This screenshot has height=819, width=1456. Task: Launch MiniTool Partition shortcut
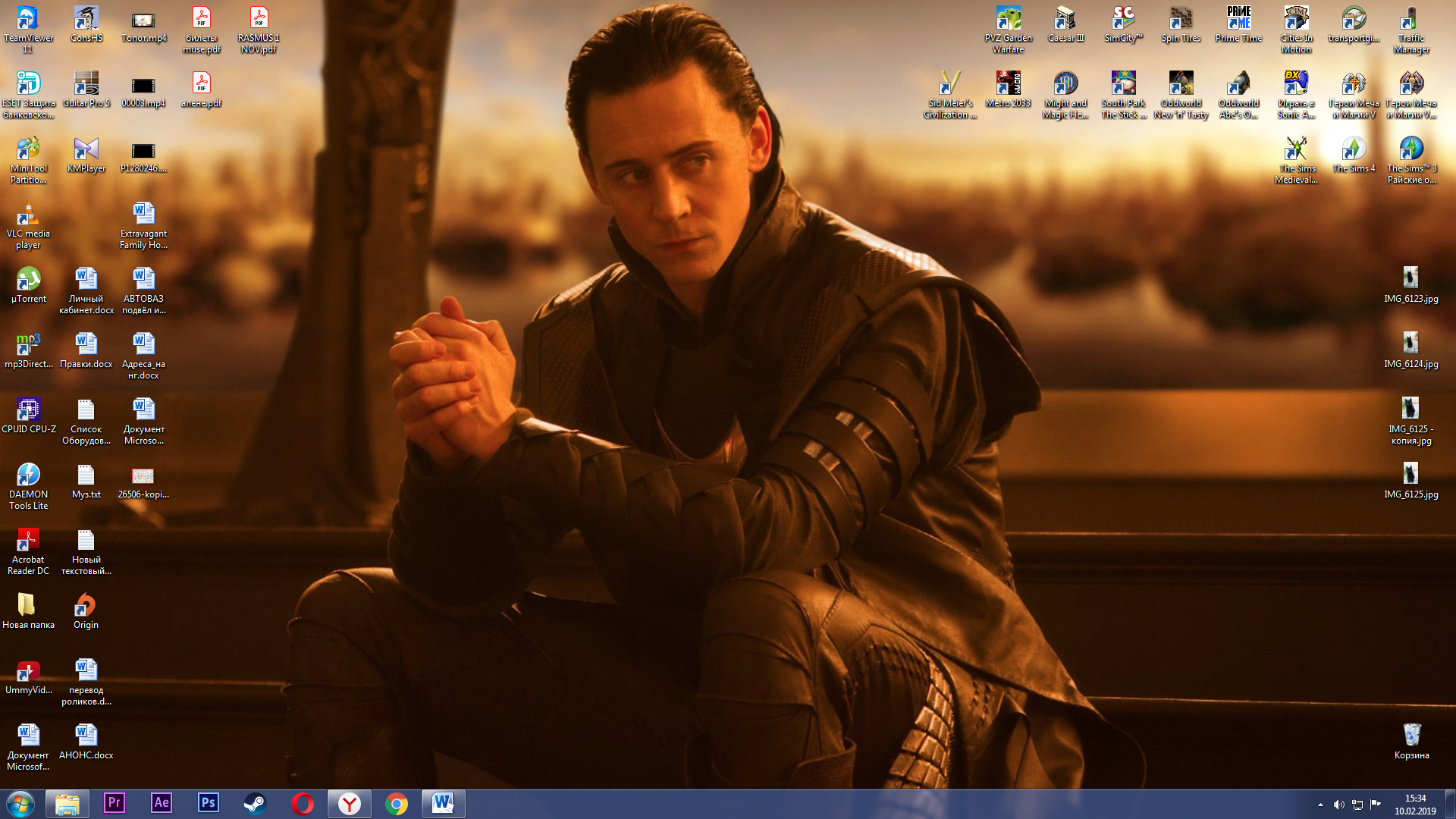point(28,160)
